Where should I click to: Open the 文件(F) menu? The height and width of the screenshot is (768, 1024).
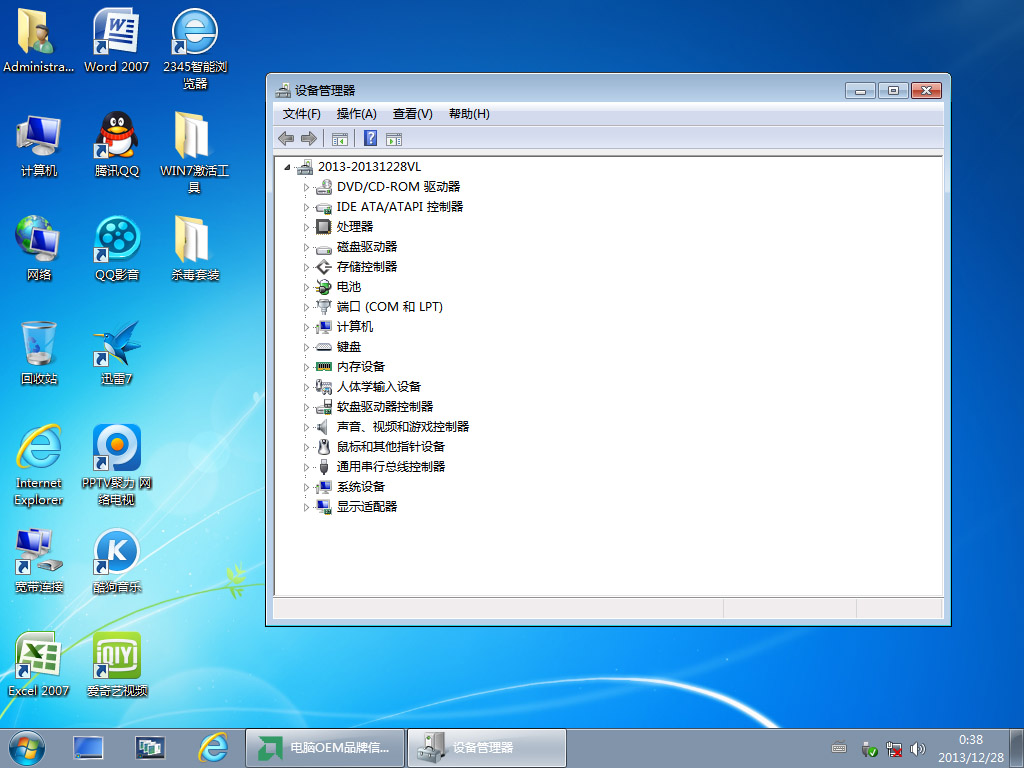click(x=301, y=114)
